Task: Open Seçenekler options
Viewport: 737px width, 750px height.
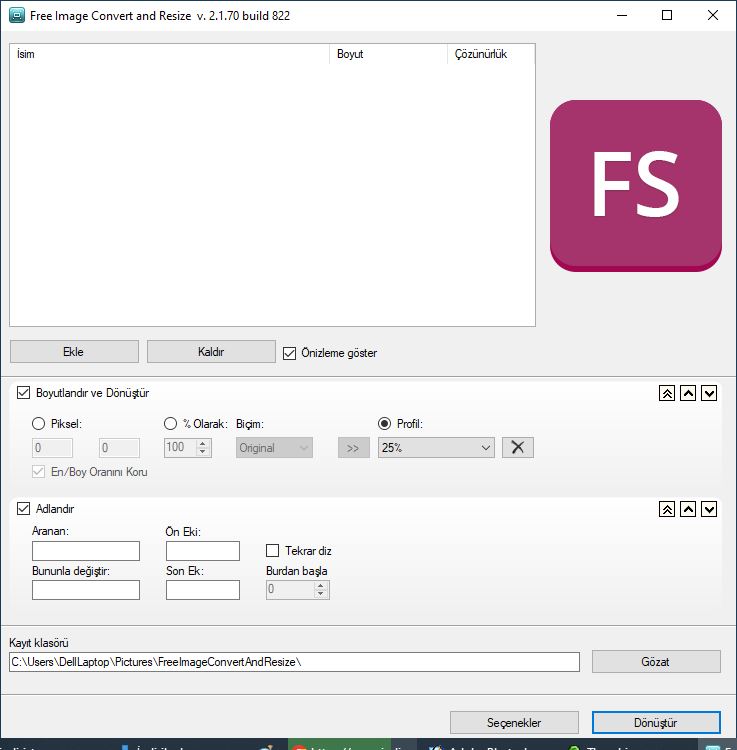Action: pyautogui.click(x=514, y=722)
